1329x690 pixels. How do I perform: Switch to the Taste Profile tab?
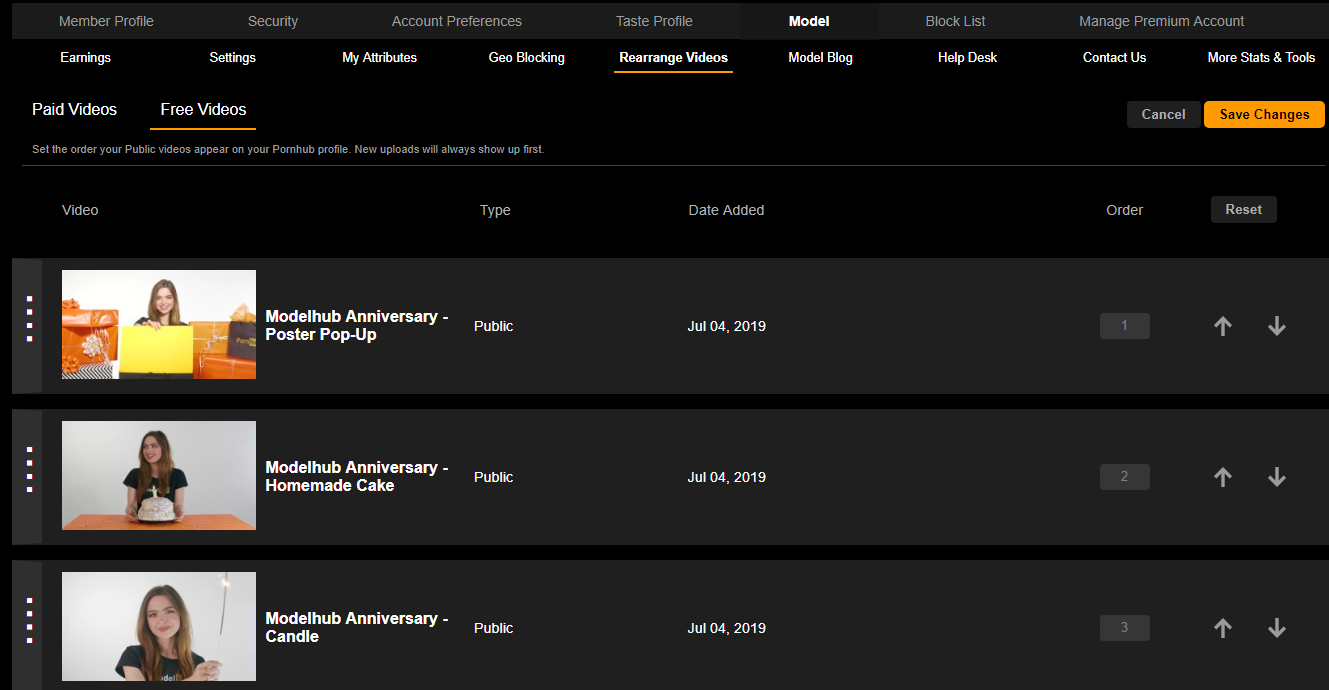pos(654,21)
